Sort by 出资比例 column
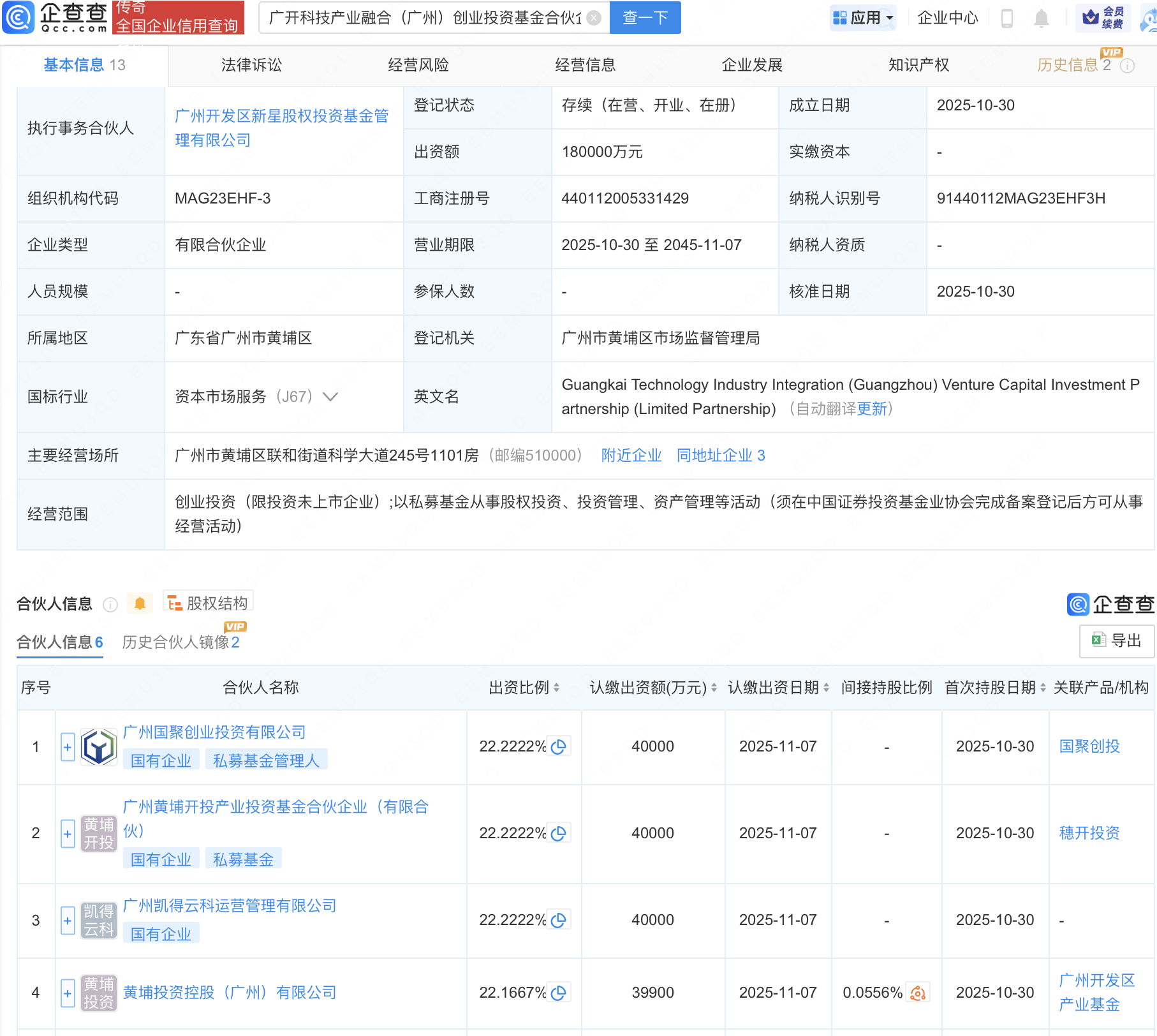Viewport: 1157px width, 1036px height. tap(556, 688)
